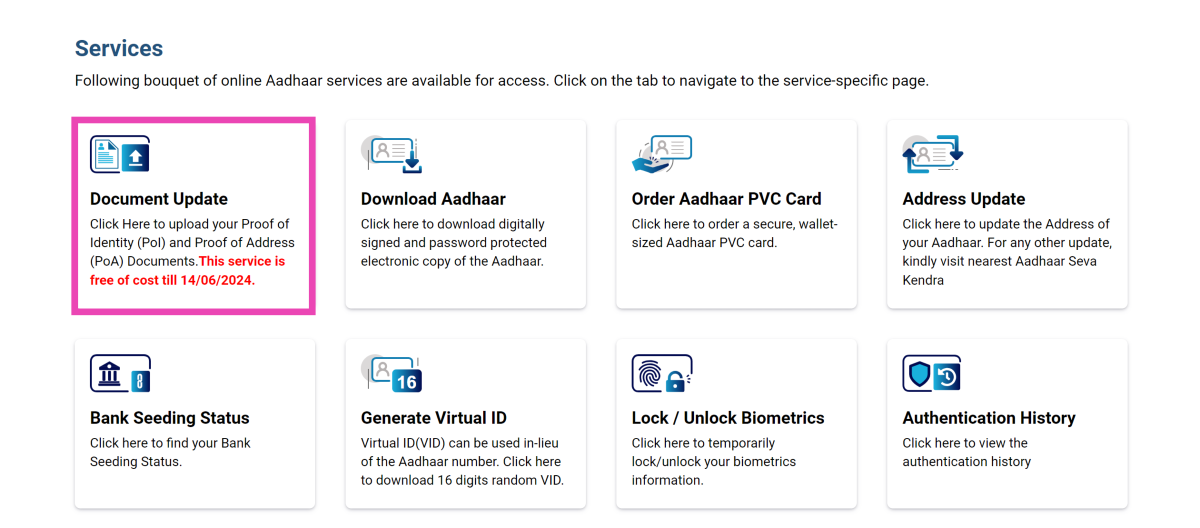The height and width of the screenshot is (528, 1200).
Task: Open the Download Aadhaar heading
Action: (433, 199)
